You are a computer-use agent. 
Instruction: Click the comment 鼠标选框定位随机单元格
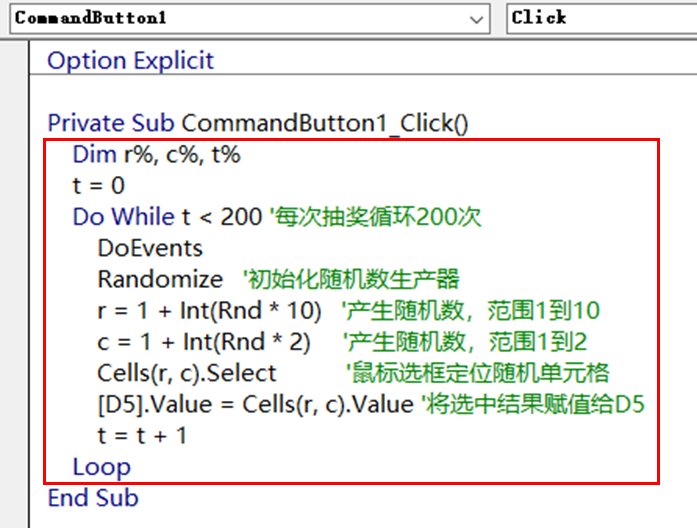(478, 373)
